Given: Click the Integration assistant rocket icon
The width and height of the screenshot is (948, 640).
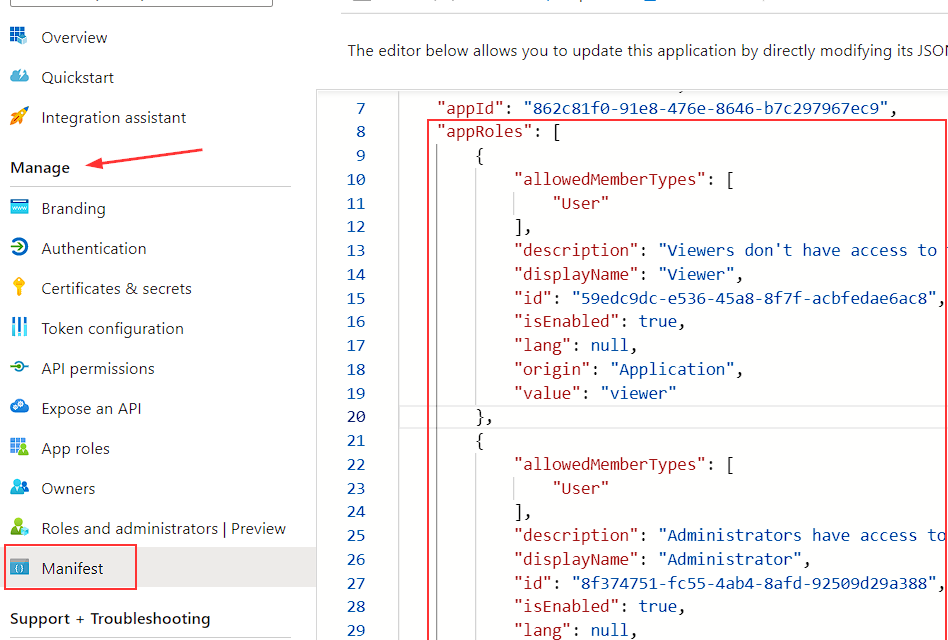Looking at the screenshot, I should pos(19,117).
